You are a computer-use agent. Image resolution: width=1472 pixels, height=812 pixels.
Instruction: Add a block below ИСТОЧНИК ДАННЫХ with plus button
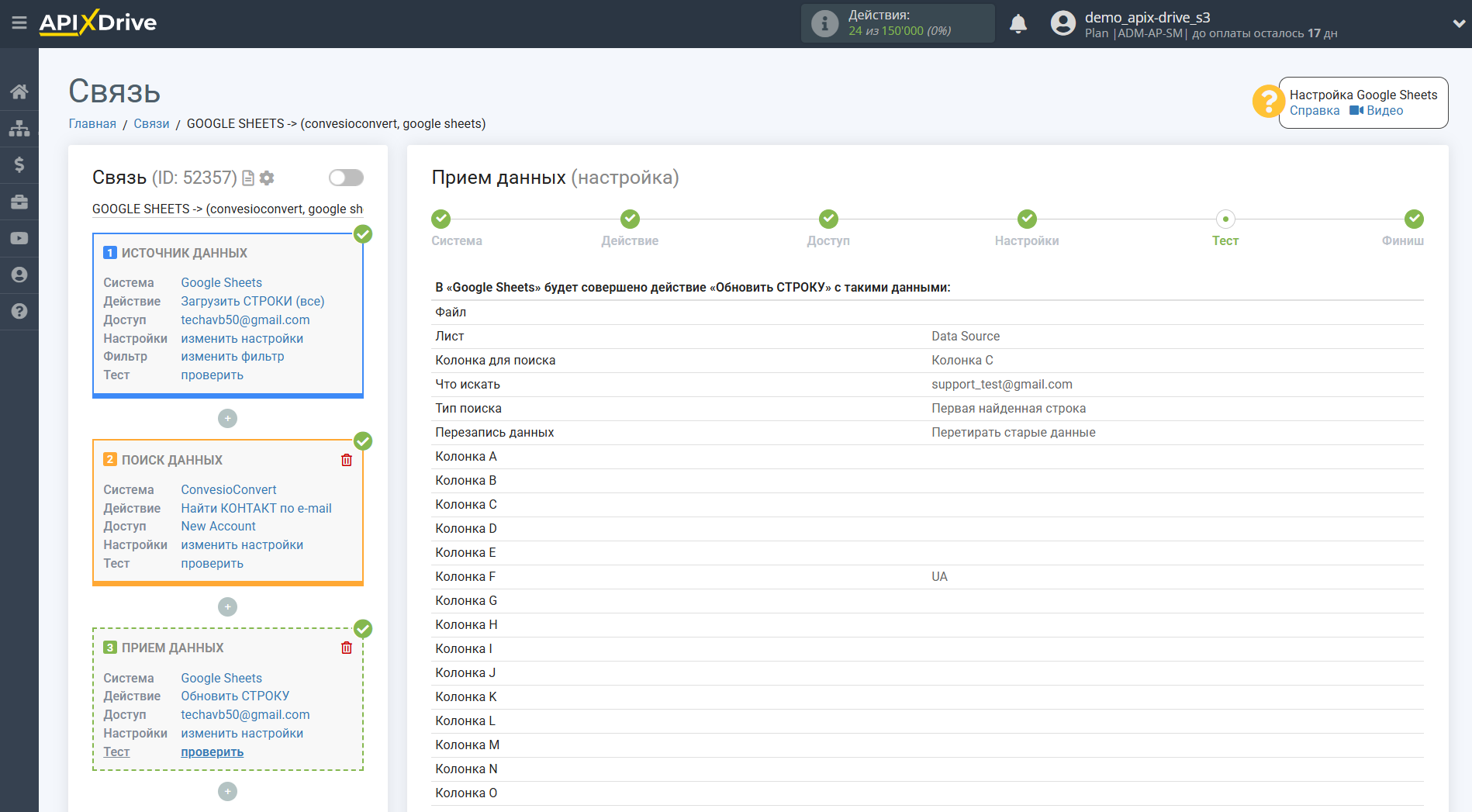click(227, 419)
